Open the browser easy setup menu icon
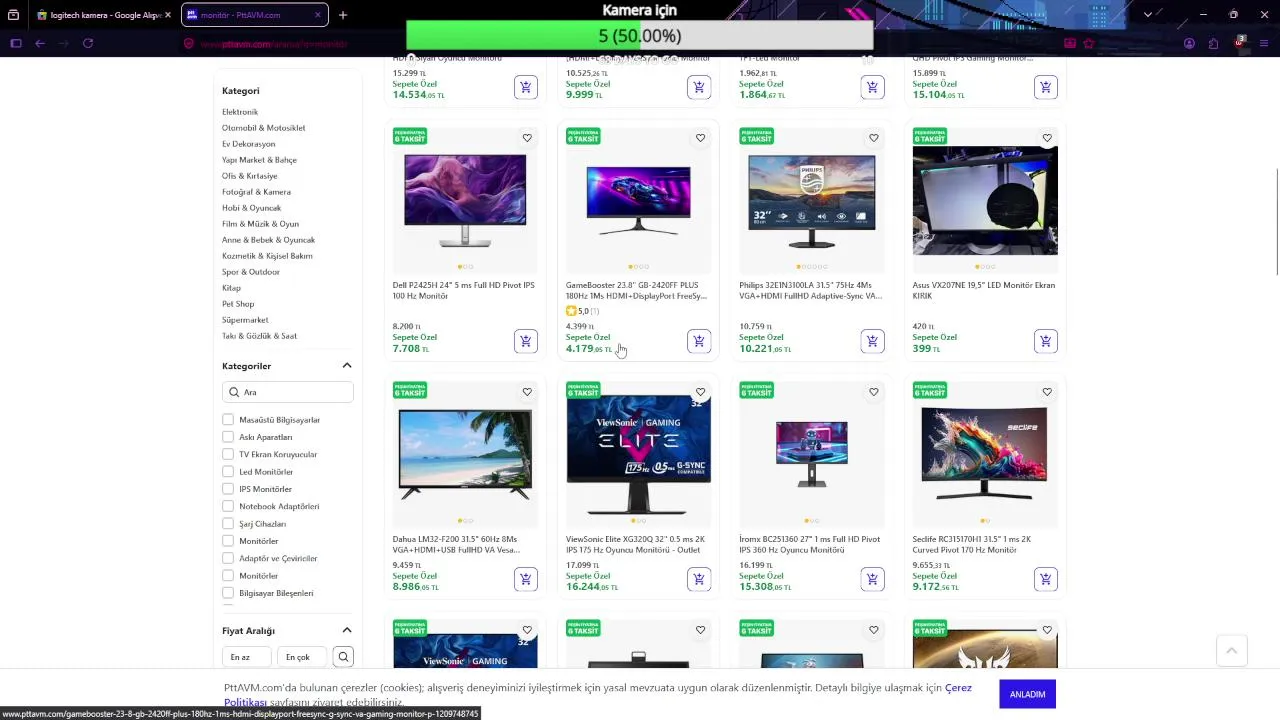Viewport: 1280px width, 720px height. 1264,43
